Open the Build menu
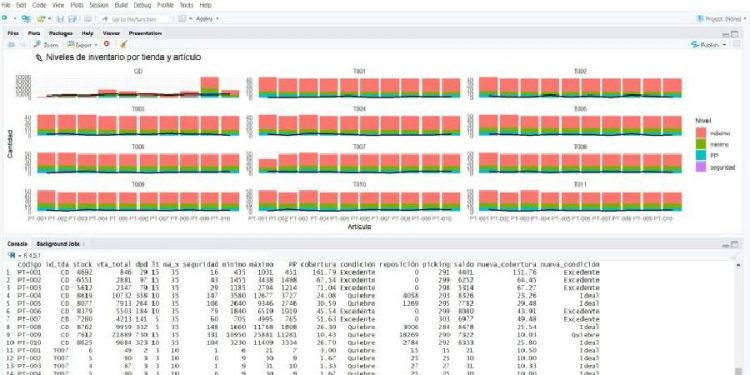 121,5
